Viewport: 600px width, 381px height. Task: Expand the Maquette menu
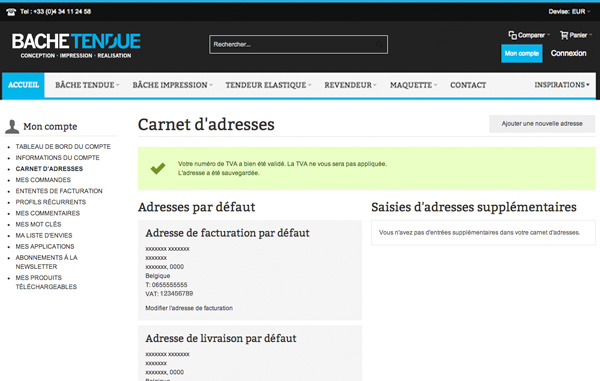[x=413, y=85]
